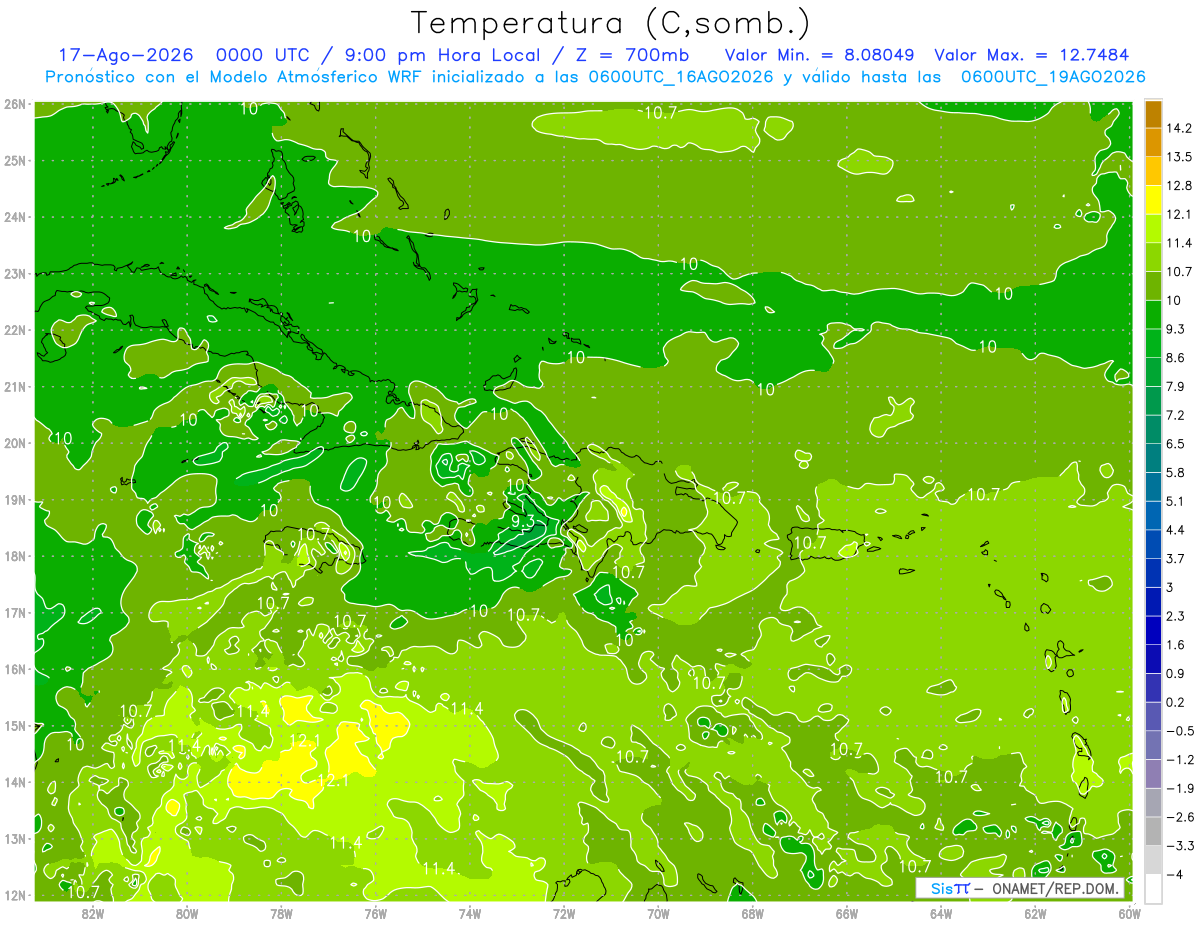1200x927 pixels.
Task: Click the SisPi ONAMET/REP.DOM. logo box
Action: coord(1020,889)
